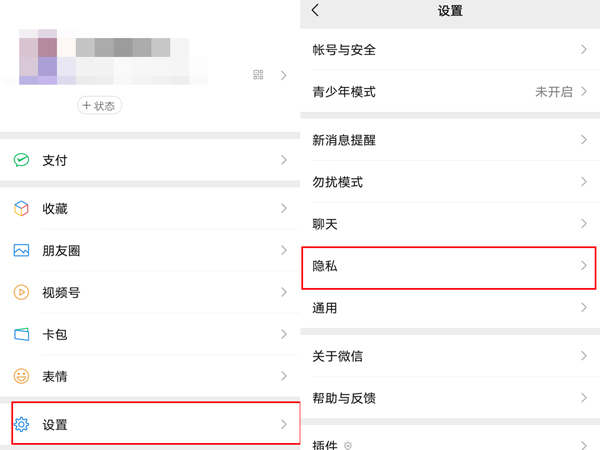Open 帐号与安全 account security

coord(448,50)
